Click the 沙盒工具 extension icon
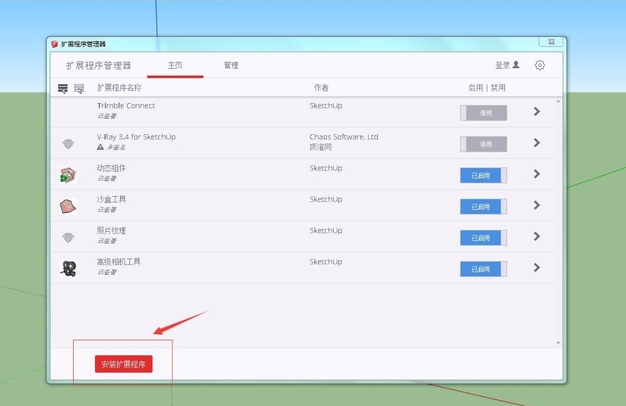 68,206
